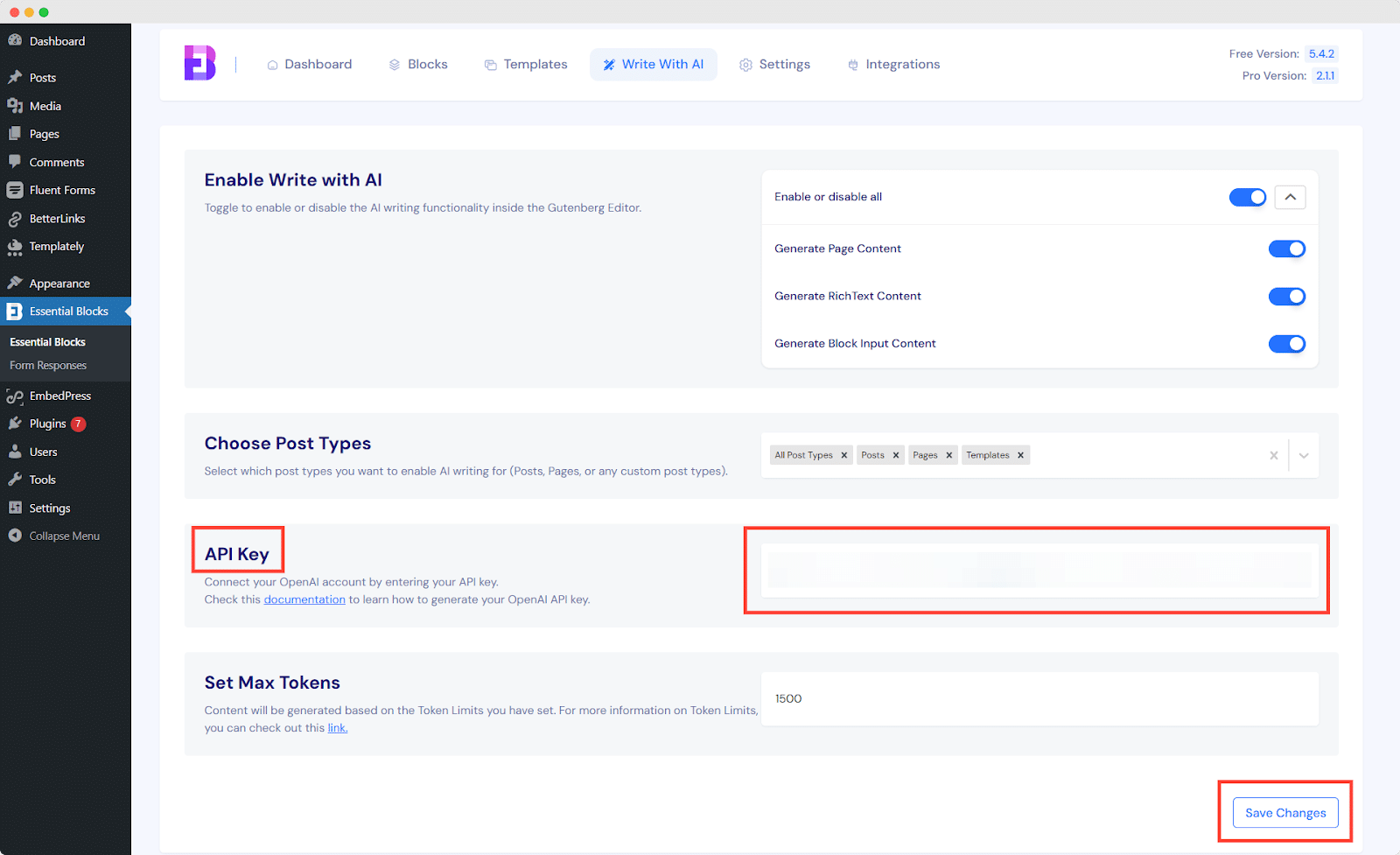Remove the Templates tag from post types
Viewport: 1400px width, 855px height.
(1020, 455)
